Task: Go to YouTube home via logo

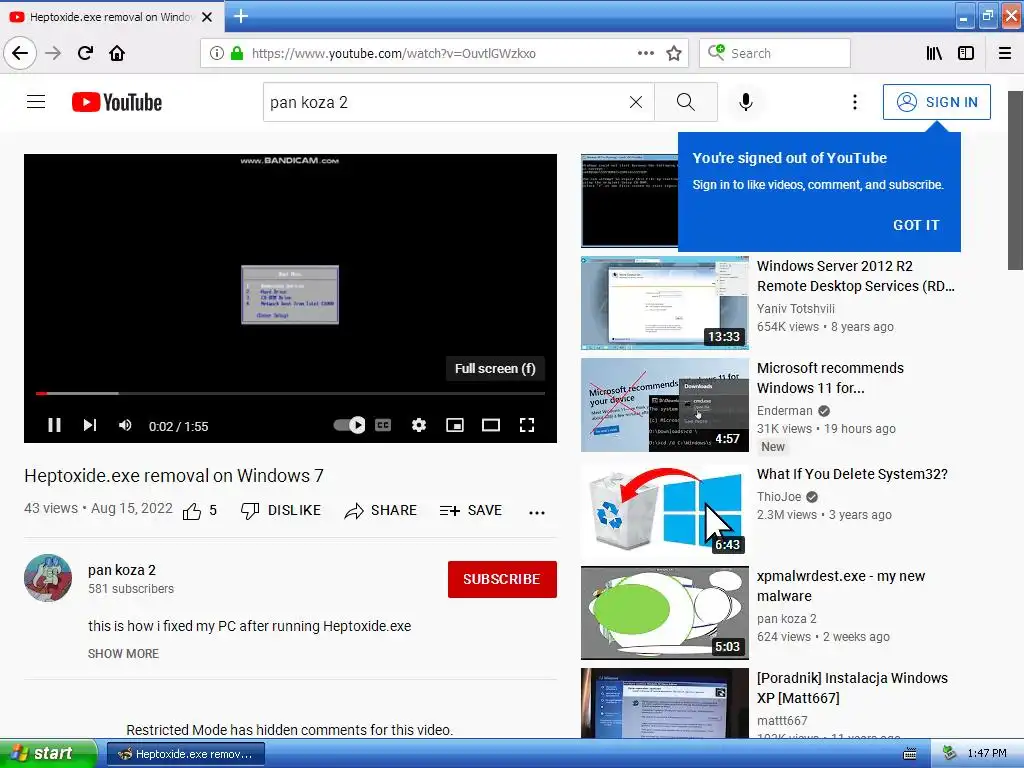Action: [x=117, y=102]
